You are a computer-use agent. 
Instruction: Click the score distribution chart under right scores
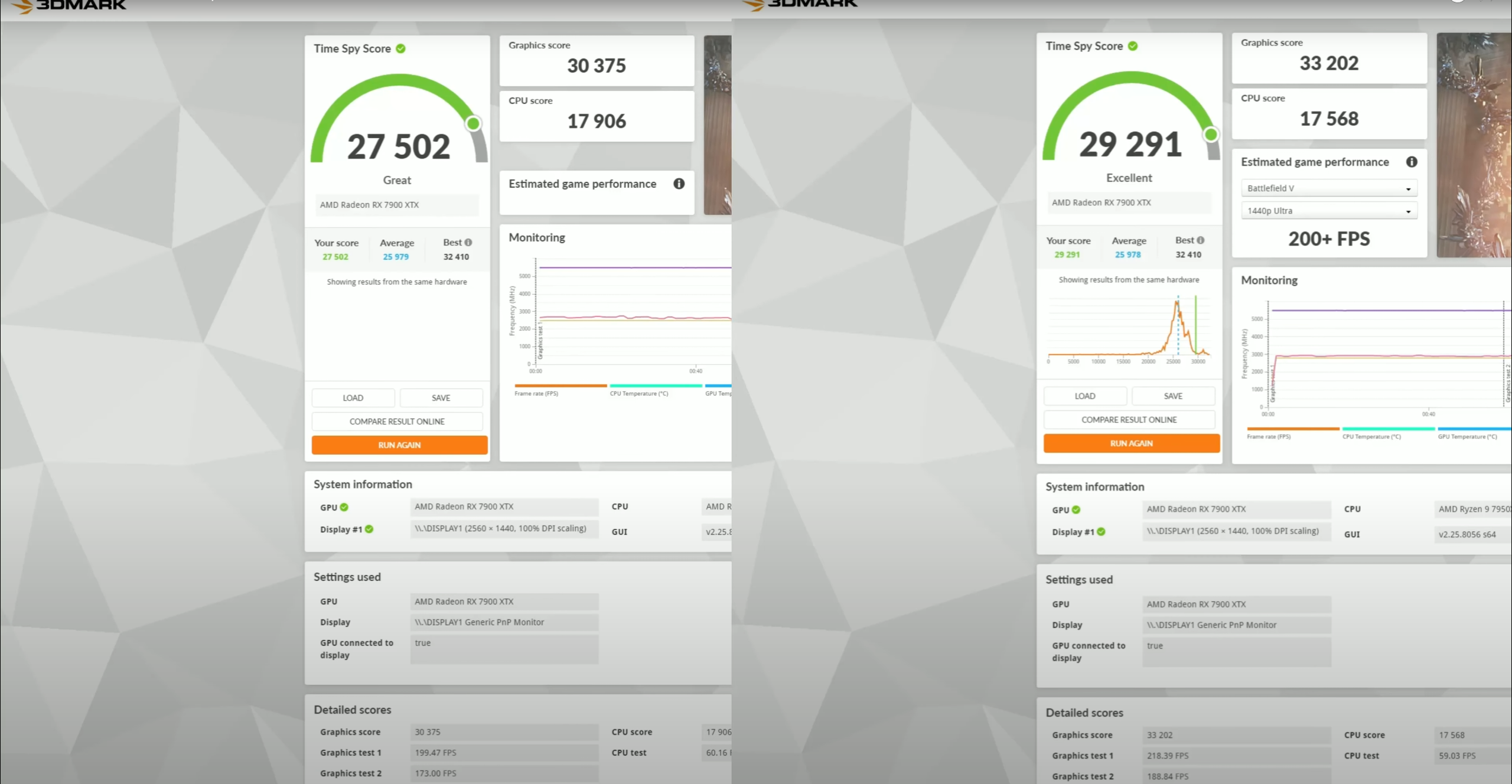(x=1129, y=331)
